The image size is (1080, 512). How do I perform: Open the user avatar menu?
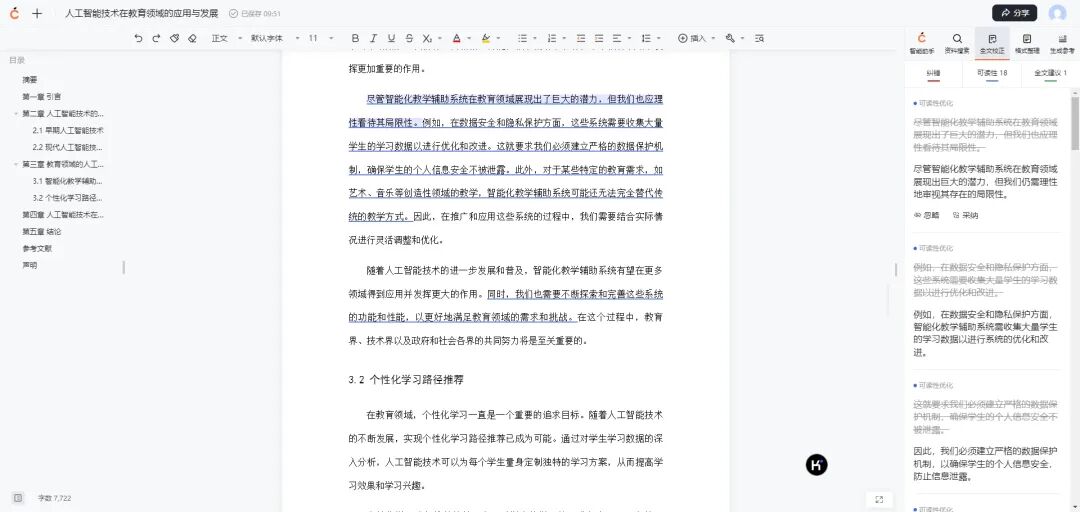[x=1057, y=13]
